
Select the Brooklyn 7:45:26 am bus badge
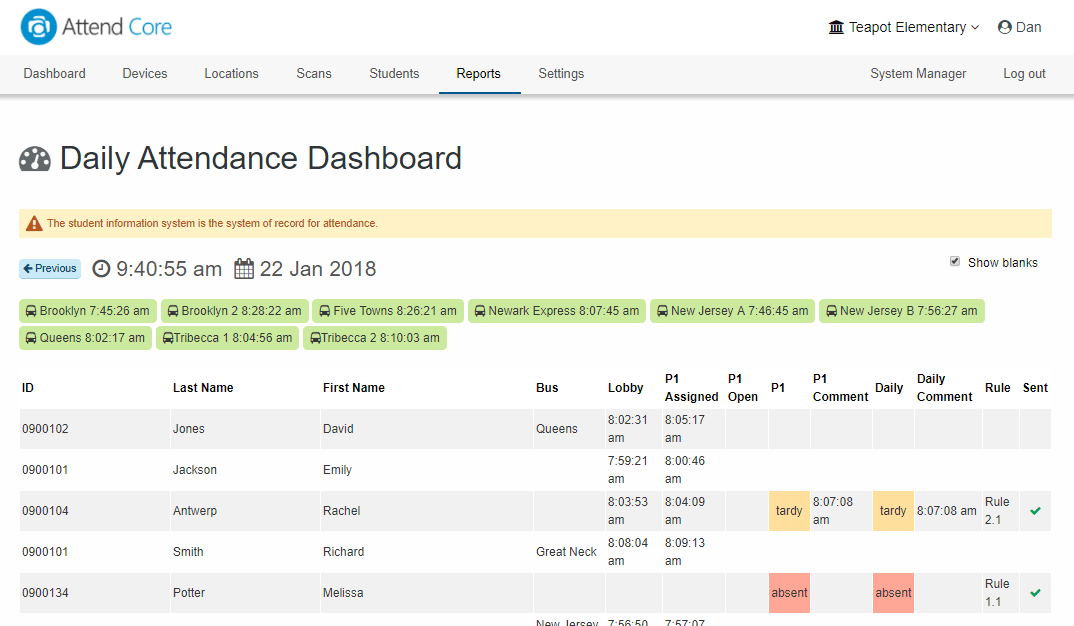88,311
